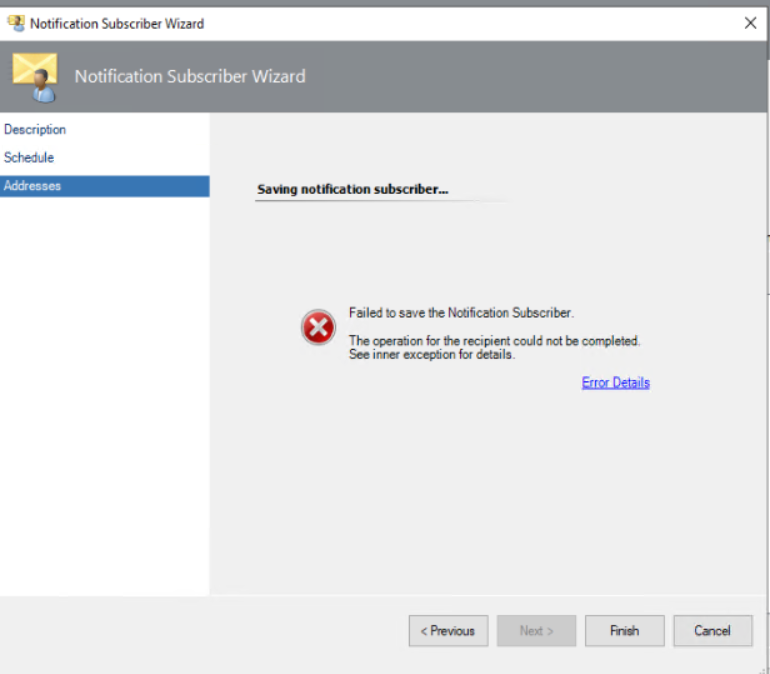The height and width of the screenshot is (674, 770).
Task: Click the banner 'Notification Subscriber Wizard' title
Action: pos(190,77)
